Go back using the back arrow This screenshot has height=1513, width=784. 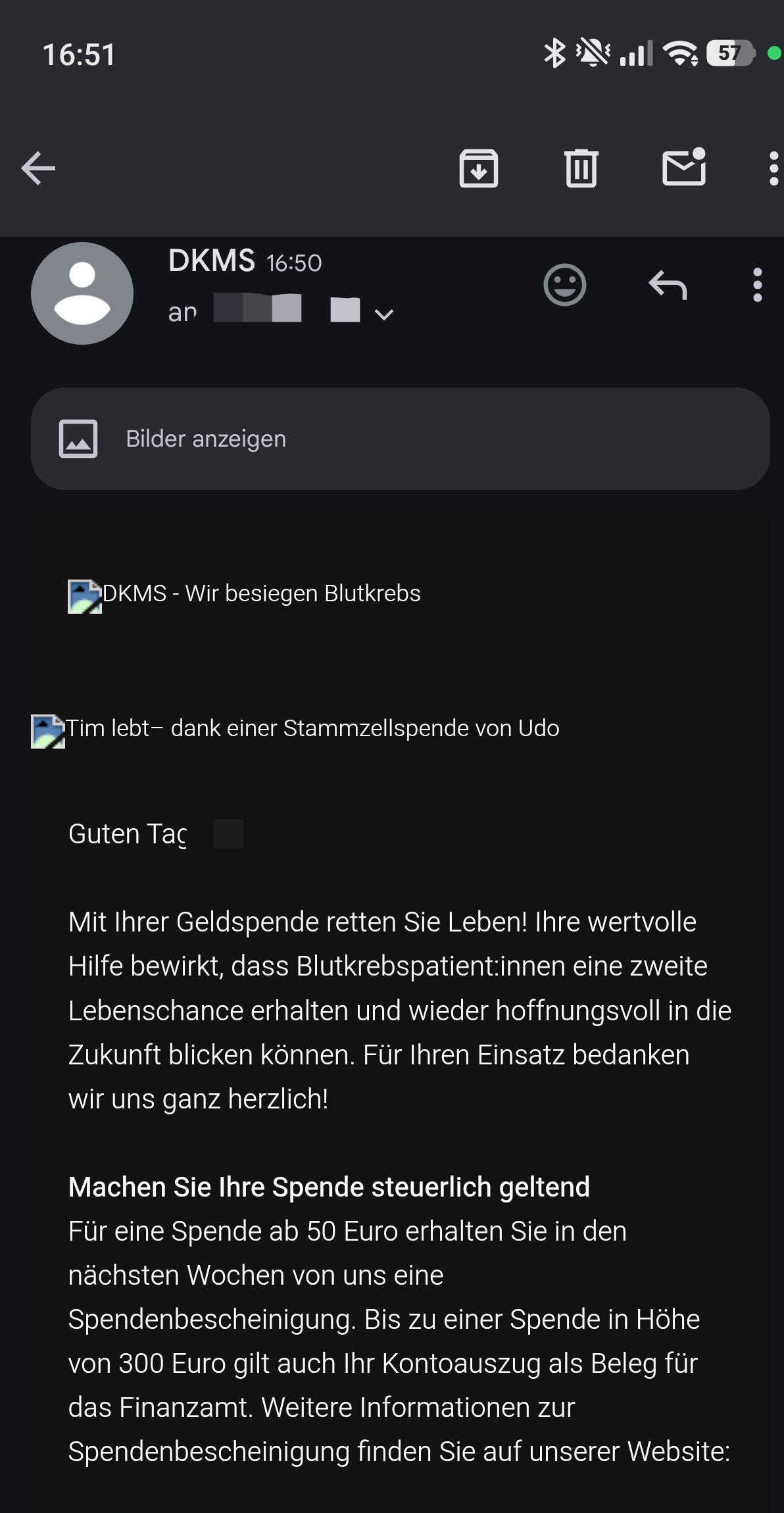38,168
